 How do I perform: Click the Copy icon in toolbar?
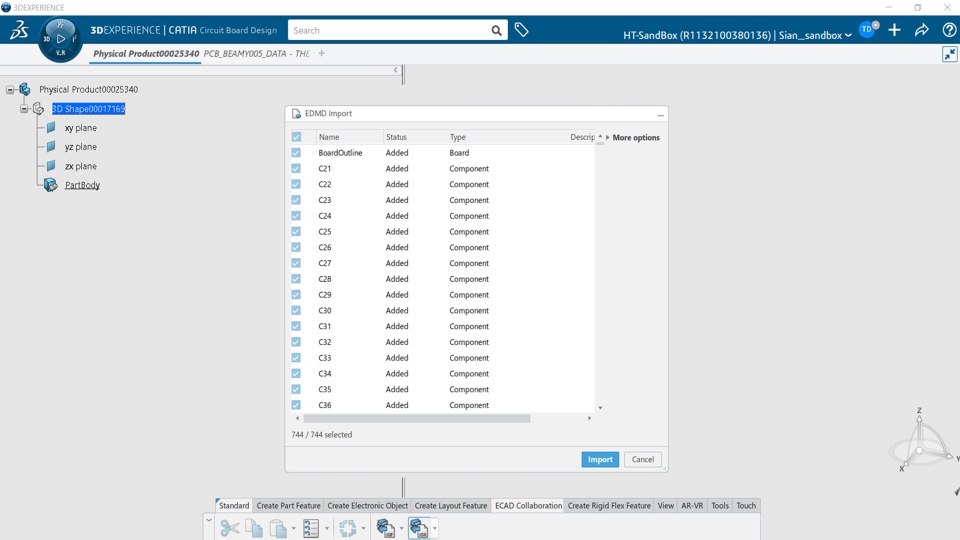(253, 528)
